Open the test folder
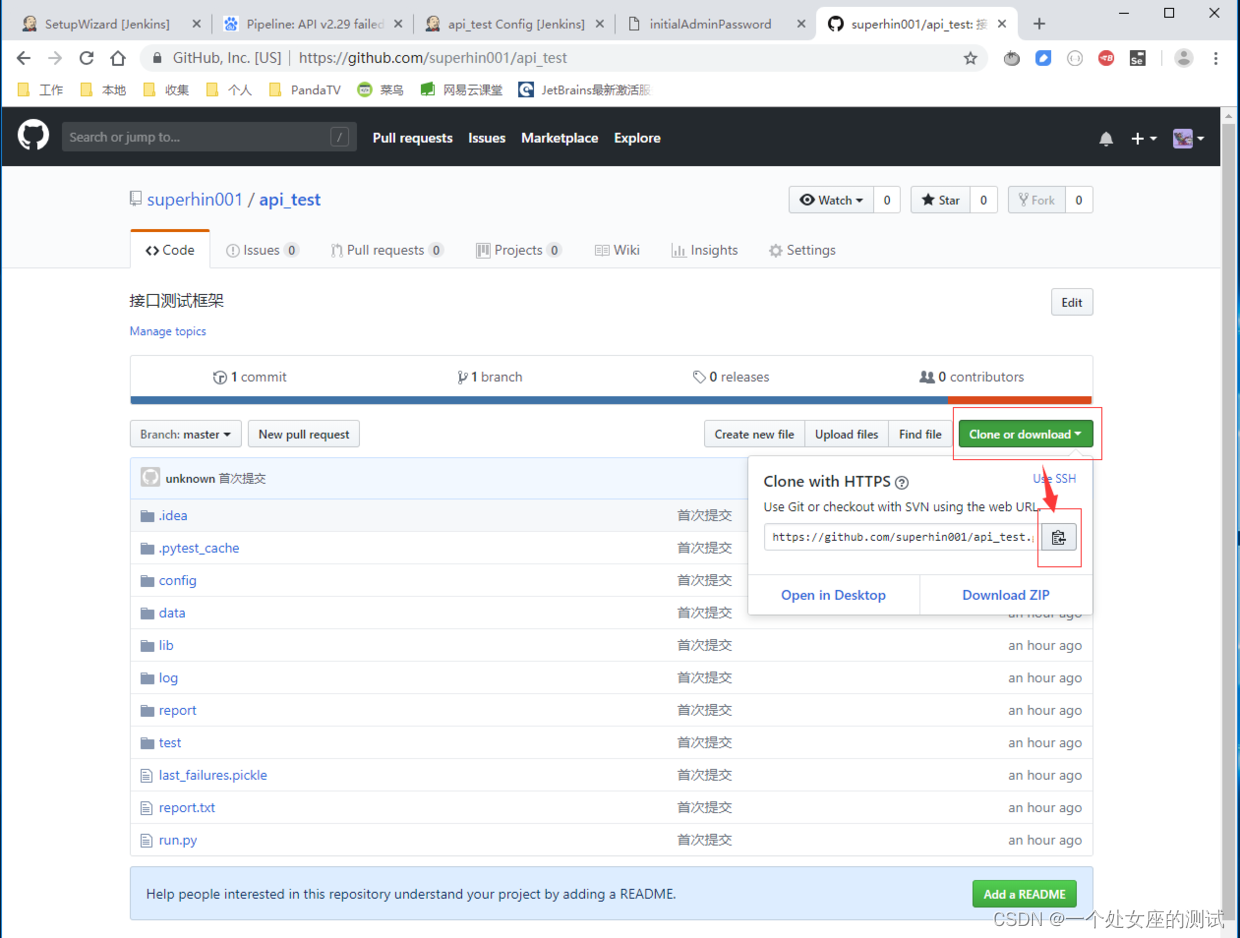 click(170, 743)
